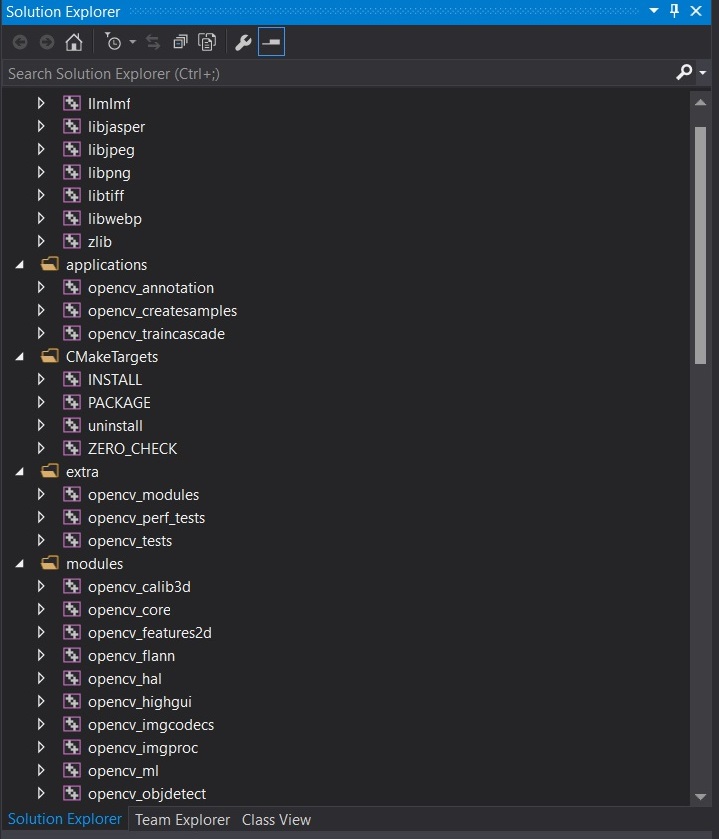
Task: Click the libtiff project icon
Action: [x=72, y=195]
